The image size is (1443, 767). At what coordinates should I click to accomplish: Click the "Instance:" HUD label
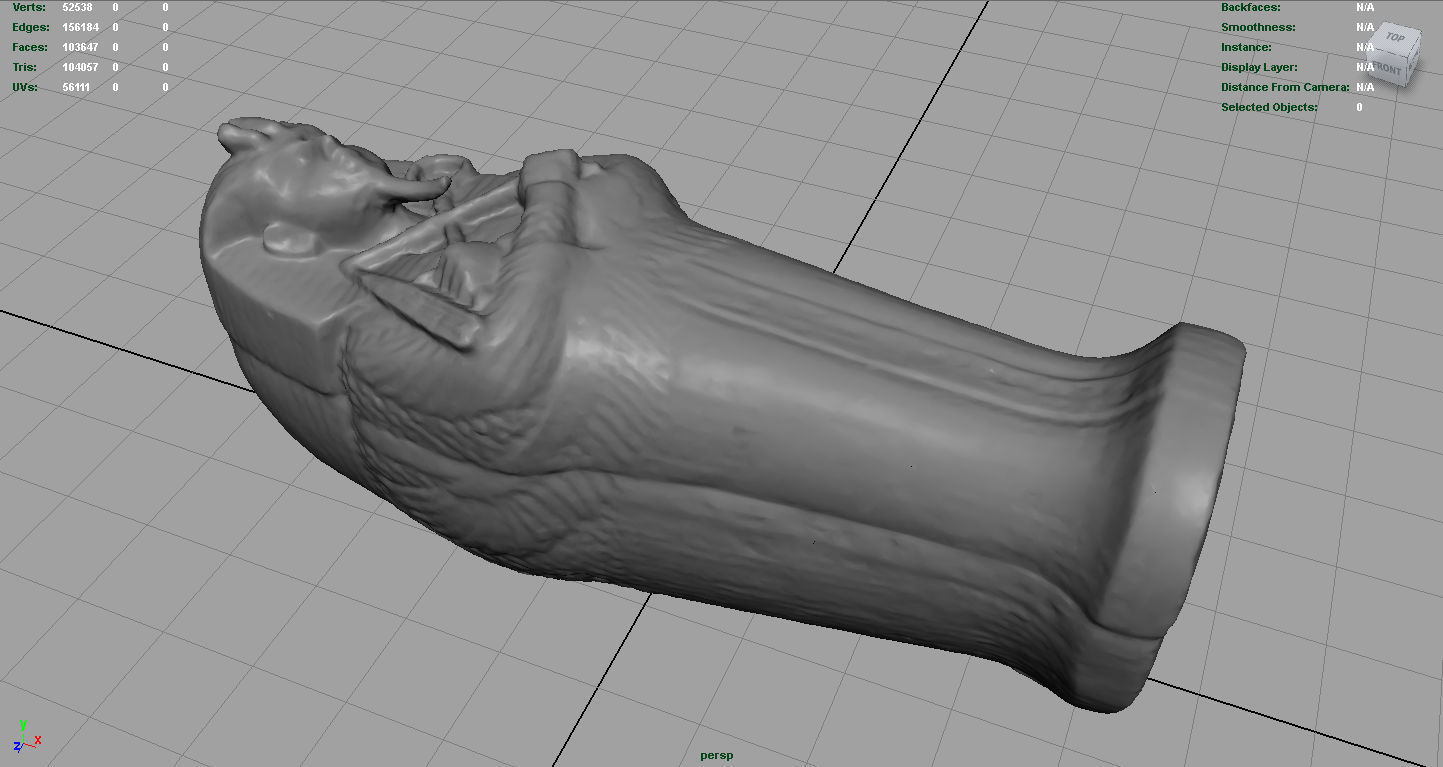pyautogui.click(x=1246, y=47)
